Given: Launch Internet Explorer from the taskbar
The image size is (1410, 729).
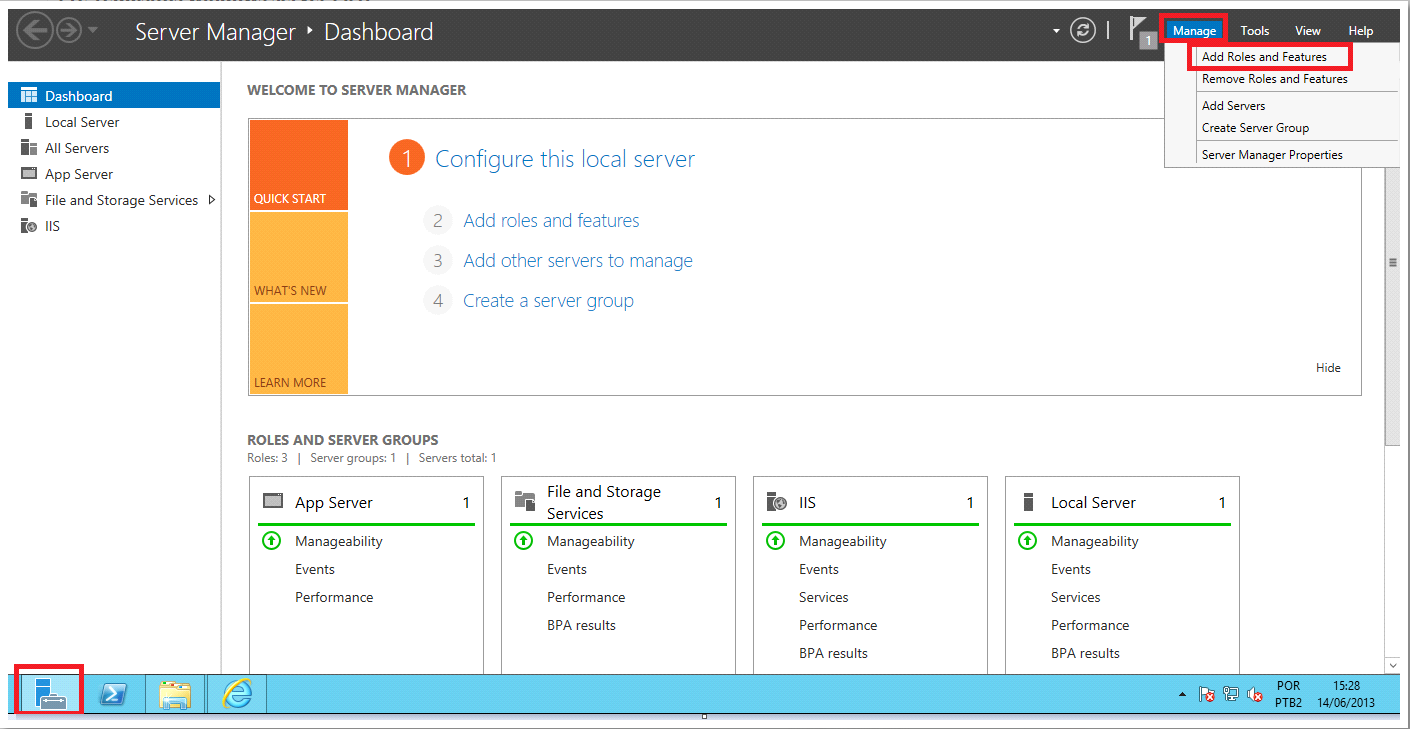Looking at the screenshot, I should coord(237,694).
